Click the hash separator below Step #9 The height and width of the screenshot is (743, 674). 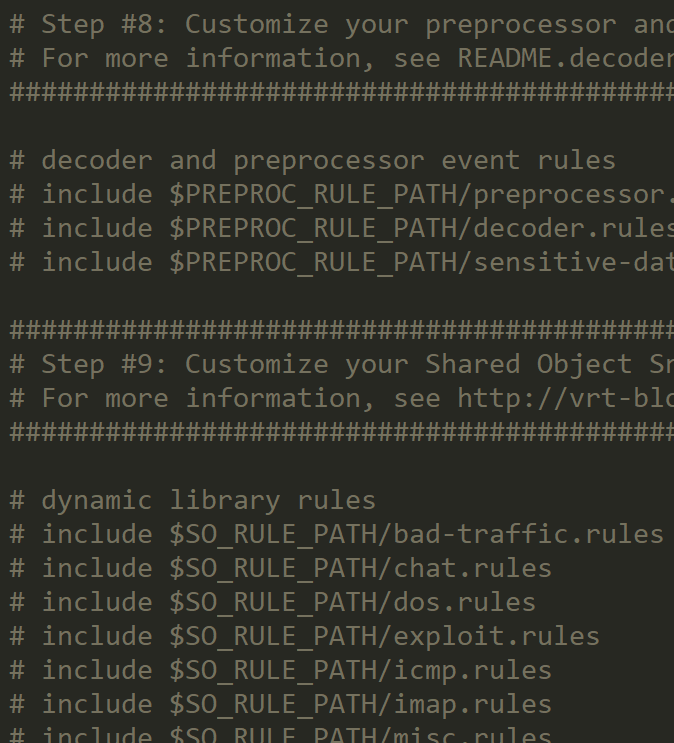342,432
